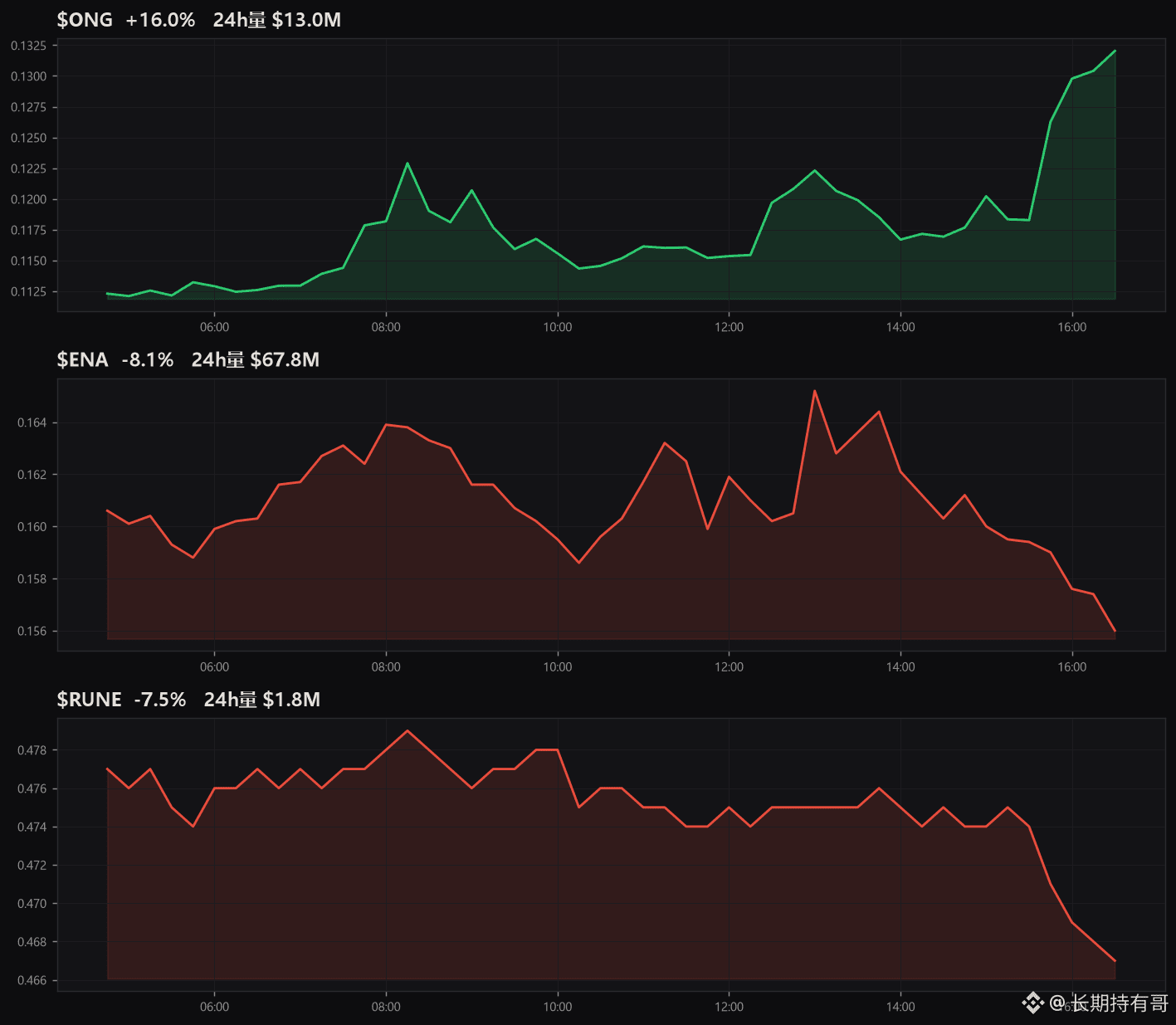Select the 0.1200 y-axis label
This screenshot has width=1176, height=1025.
29,199
